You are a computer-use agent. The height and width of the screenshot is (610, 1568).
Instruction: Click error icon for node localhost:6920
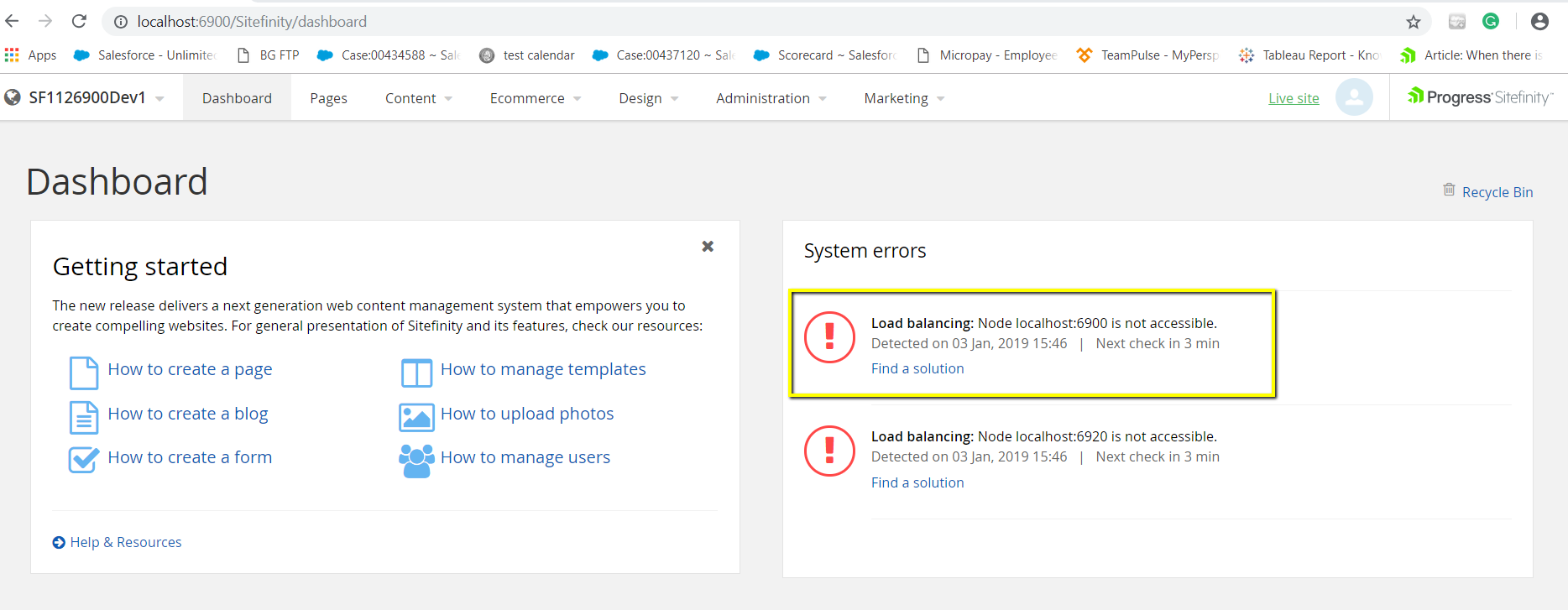829,451
